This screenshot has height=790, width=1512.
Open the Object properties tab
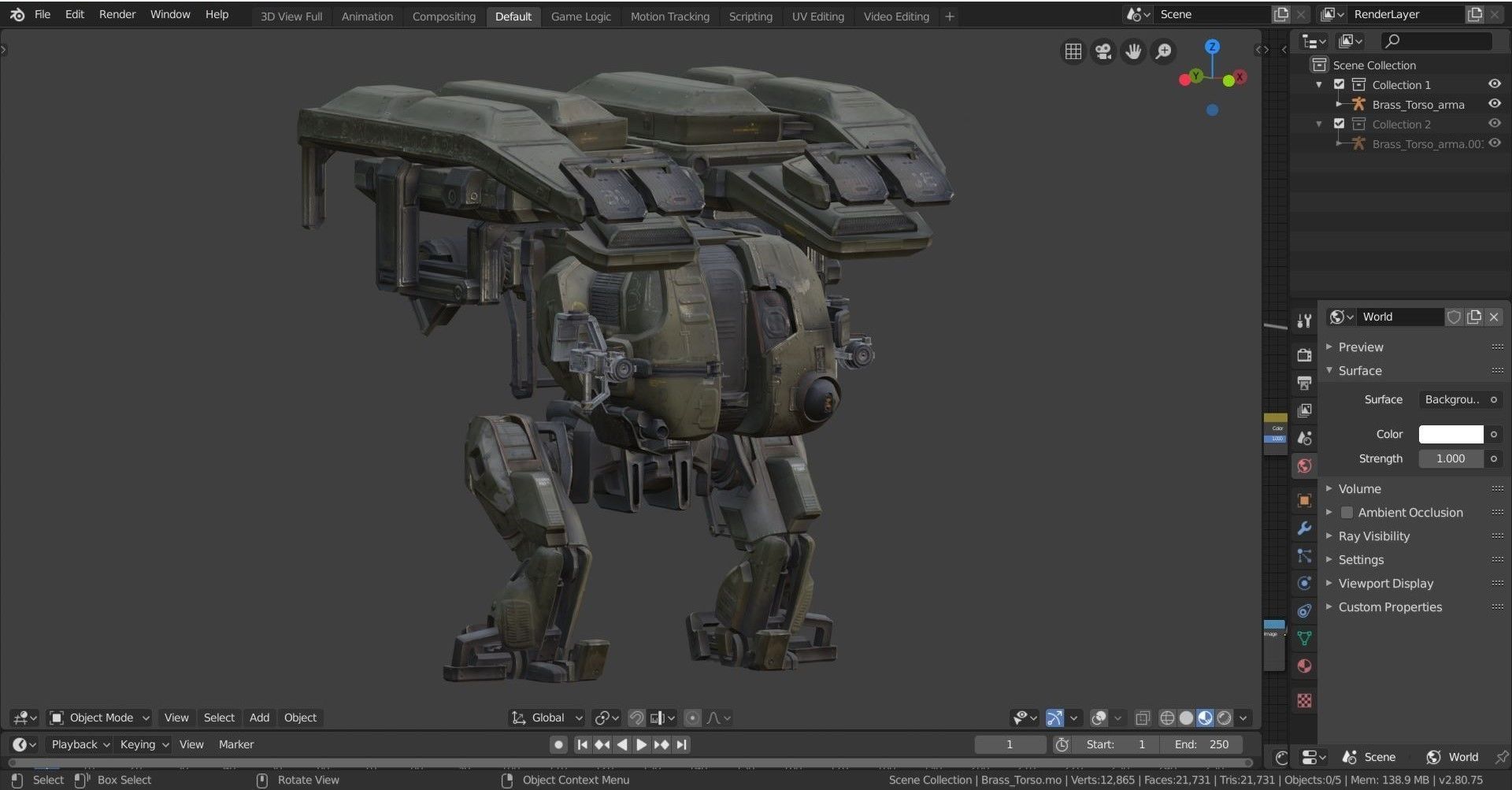[x=1304, y=500]
